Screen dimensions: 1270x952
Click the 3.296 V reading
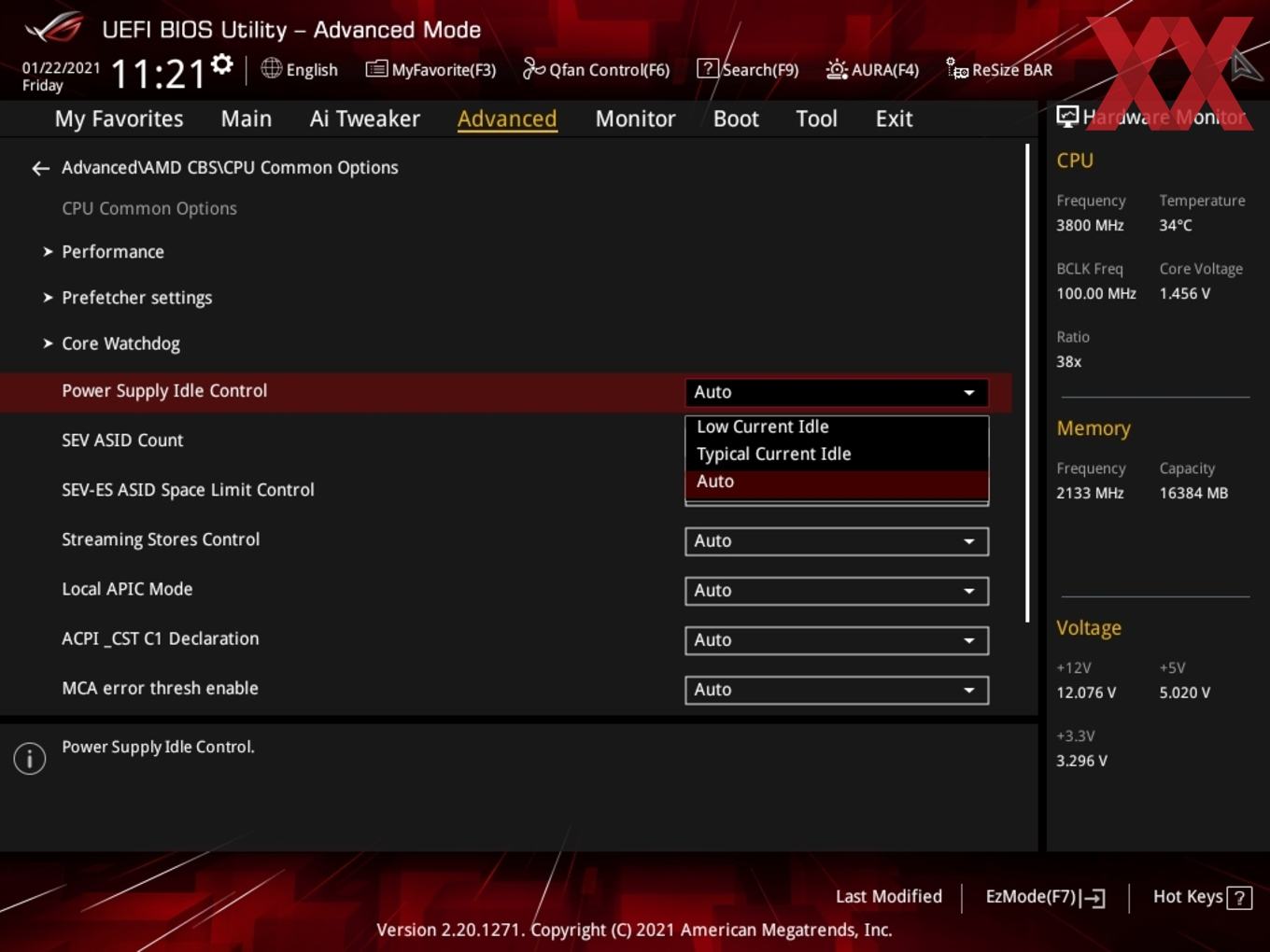1081,761
